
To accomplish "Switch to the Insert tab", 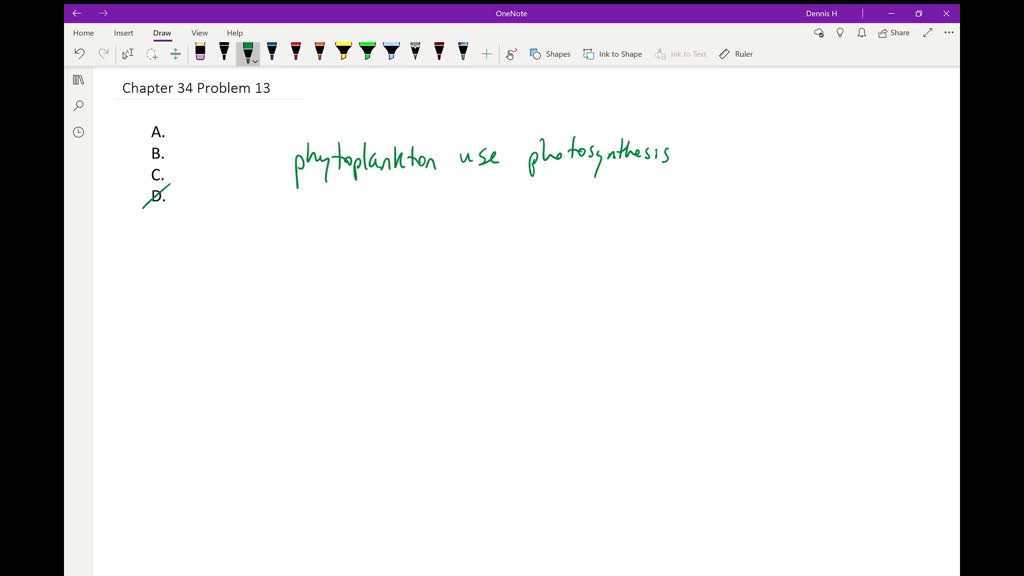I will 123,33.
